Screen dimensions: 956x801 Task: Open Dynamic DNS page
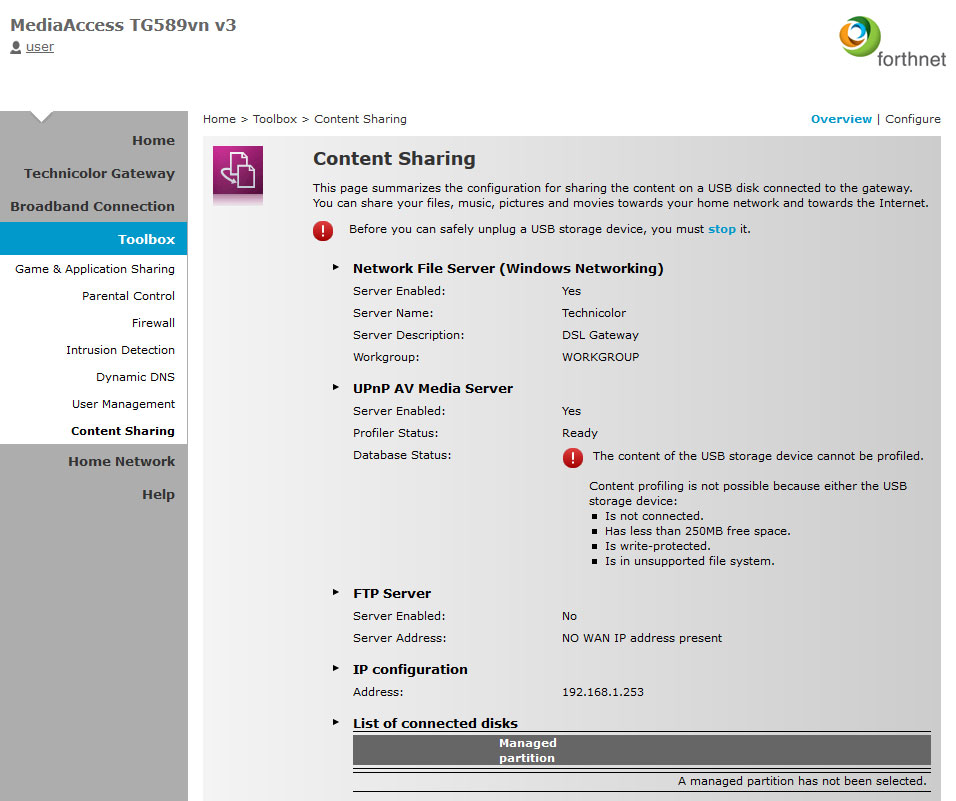(135, 377)
